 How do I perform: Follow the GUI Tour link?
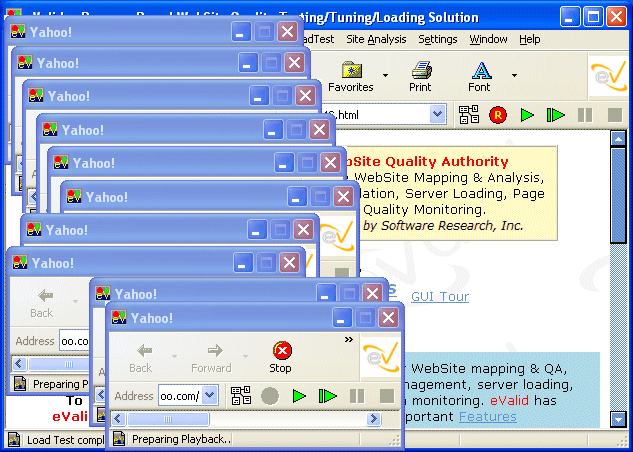(440, 297)
